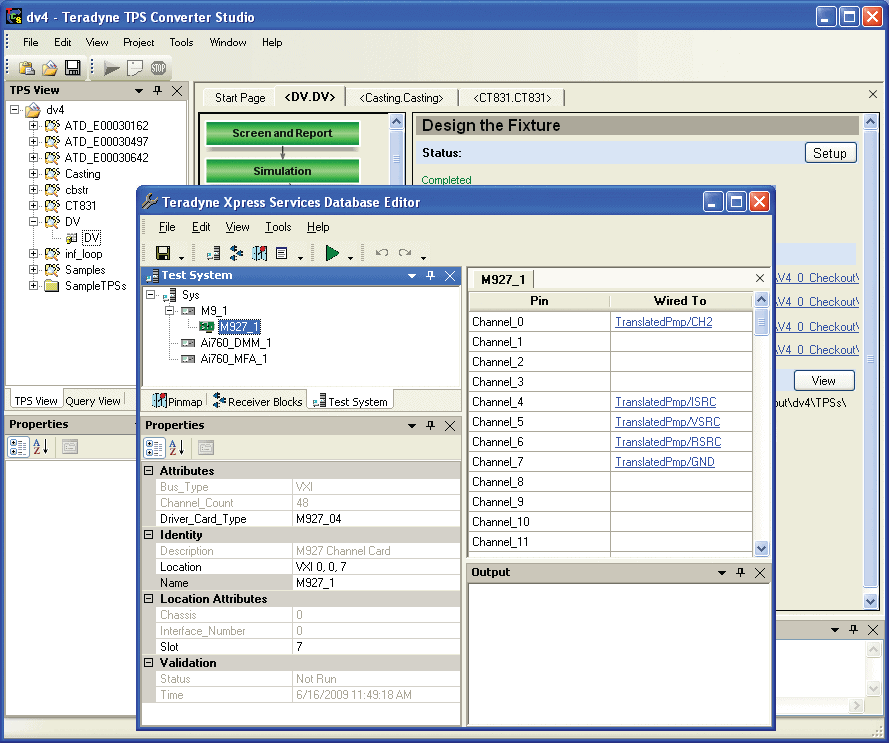Screen dimensions: 889x743
Task: Select Categorized view in Studio Properties panel
Action: (18, 447)
